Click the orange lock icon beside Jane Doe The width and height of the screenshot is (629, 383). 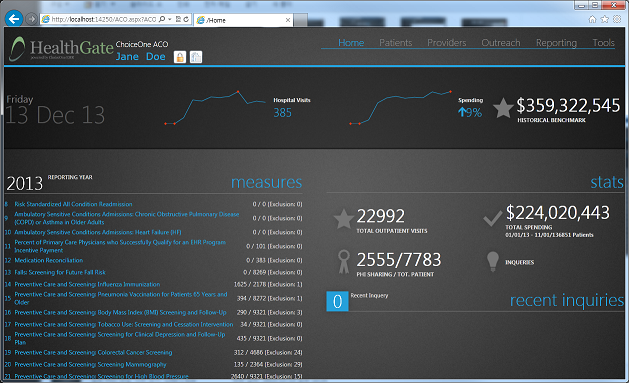(x=180, y=57)
